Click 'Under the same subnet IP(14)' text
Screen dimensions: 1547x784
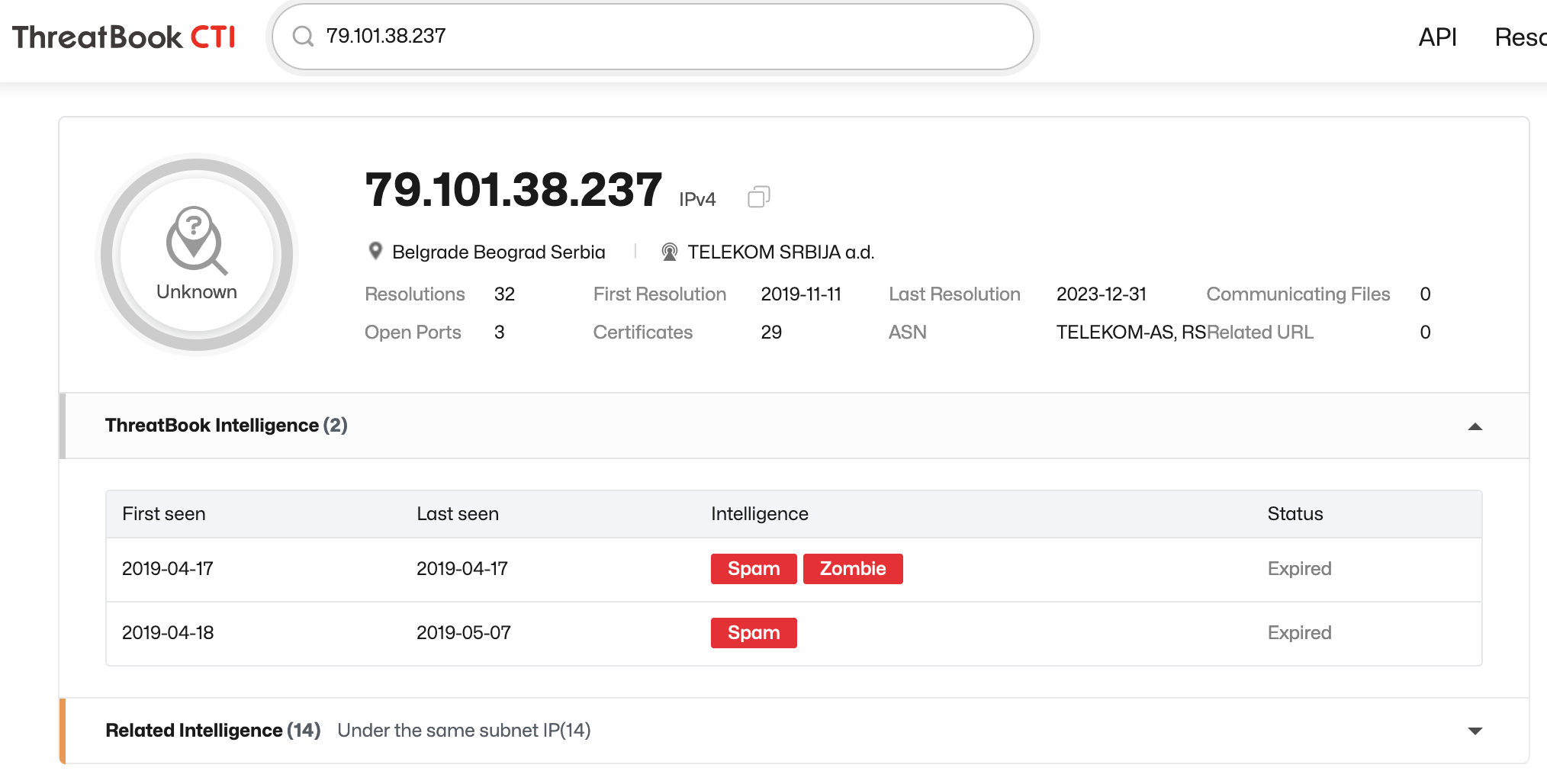[x=464, y=731]
